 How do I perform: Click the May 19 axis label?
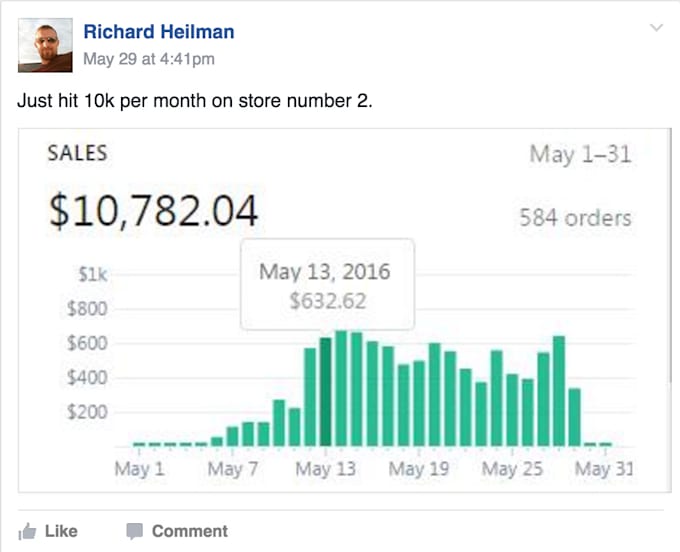coord(419,469)
